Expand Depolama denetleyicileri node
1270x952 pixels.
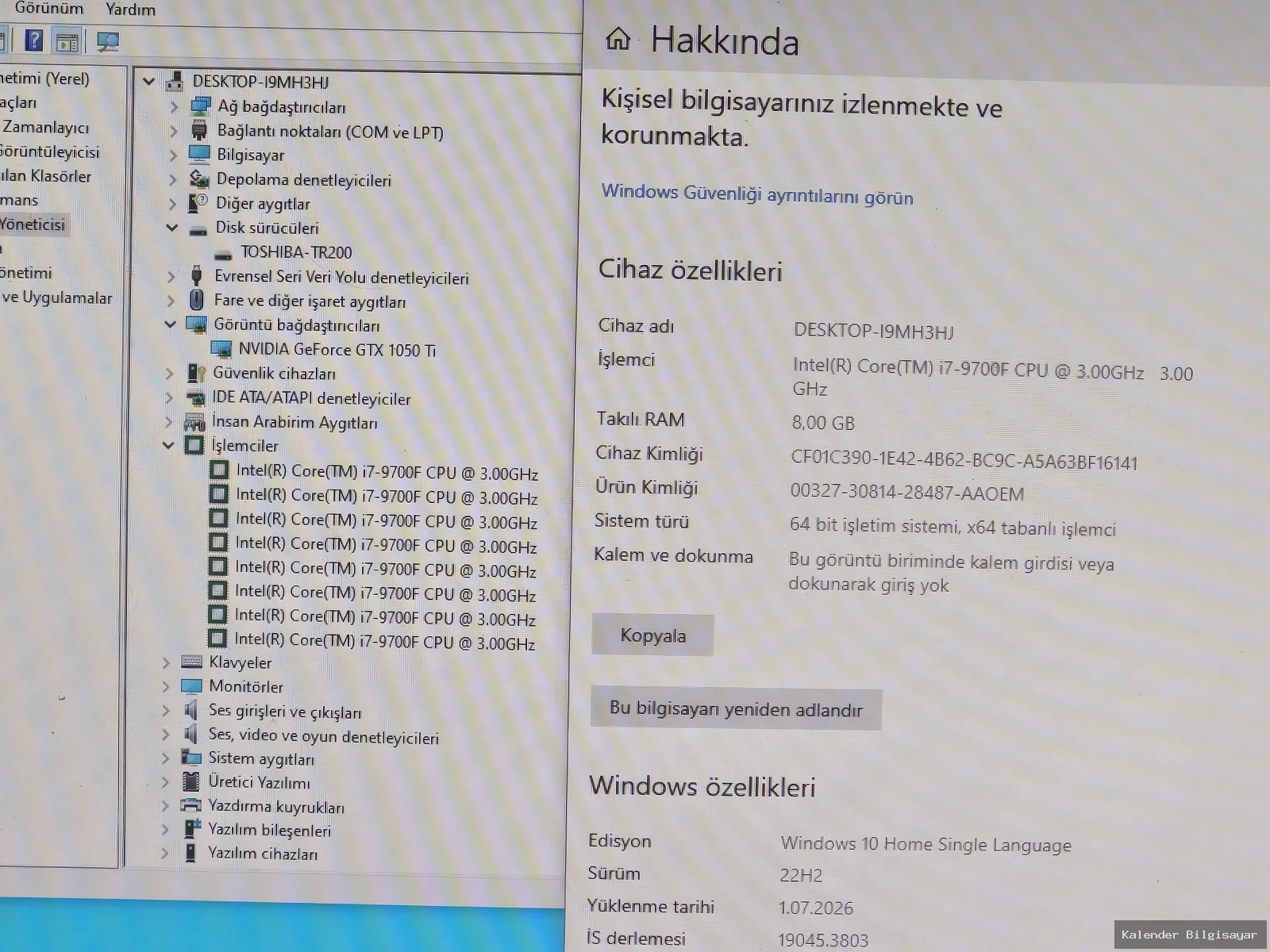[173, 179]
